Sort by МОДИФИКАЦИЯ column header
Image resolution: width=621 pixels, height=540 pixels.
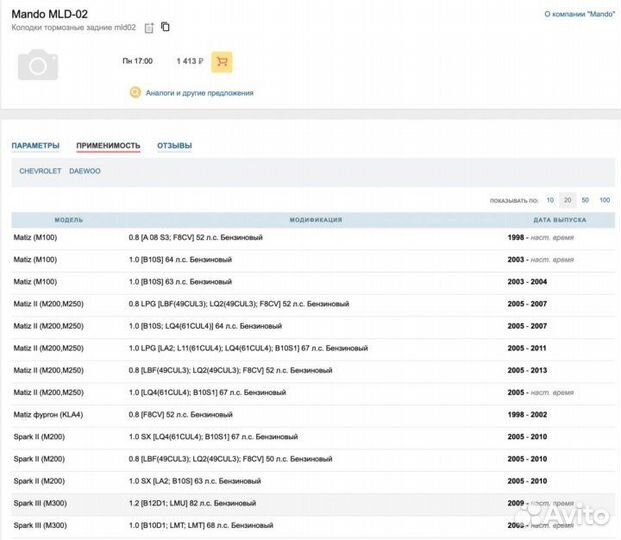(316, 219)
